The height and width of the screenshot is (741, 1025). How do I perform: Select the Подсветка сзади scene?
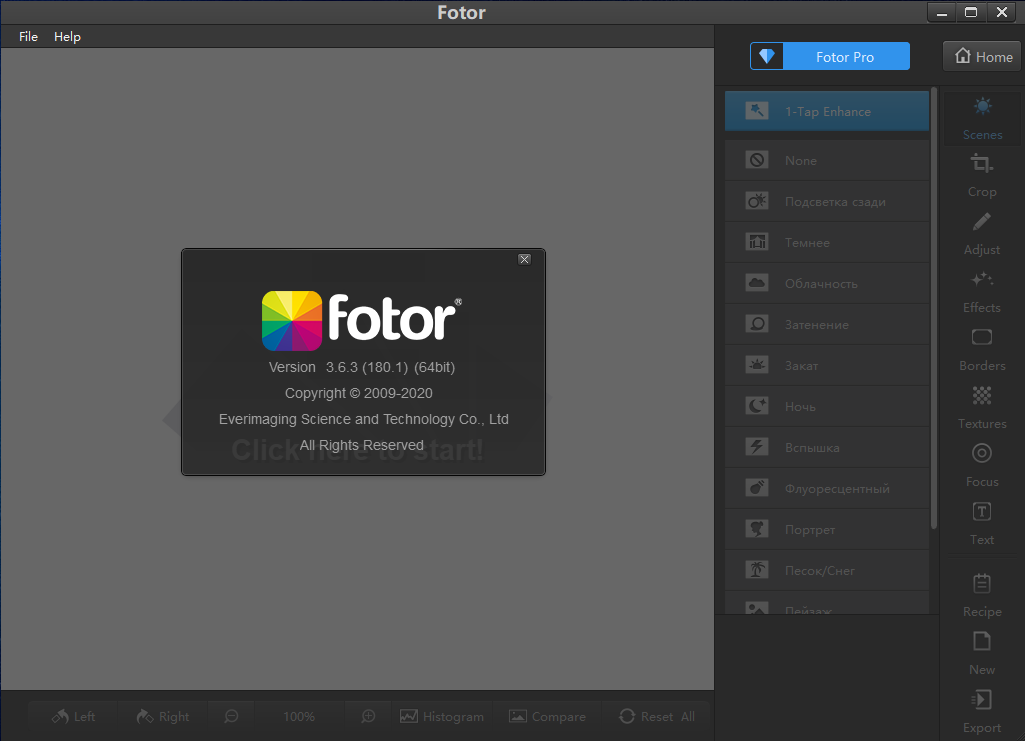(x=827, y=201)
